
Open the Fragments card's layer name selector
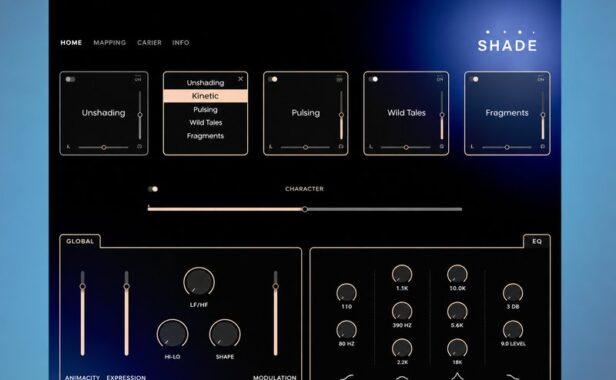click(507, 113)
